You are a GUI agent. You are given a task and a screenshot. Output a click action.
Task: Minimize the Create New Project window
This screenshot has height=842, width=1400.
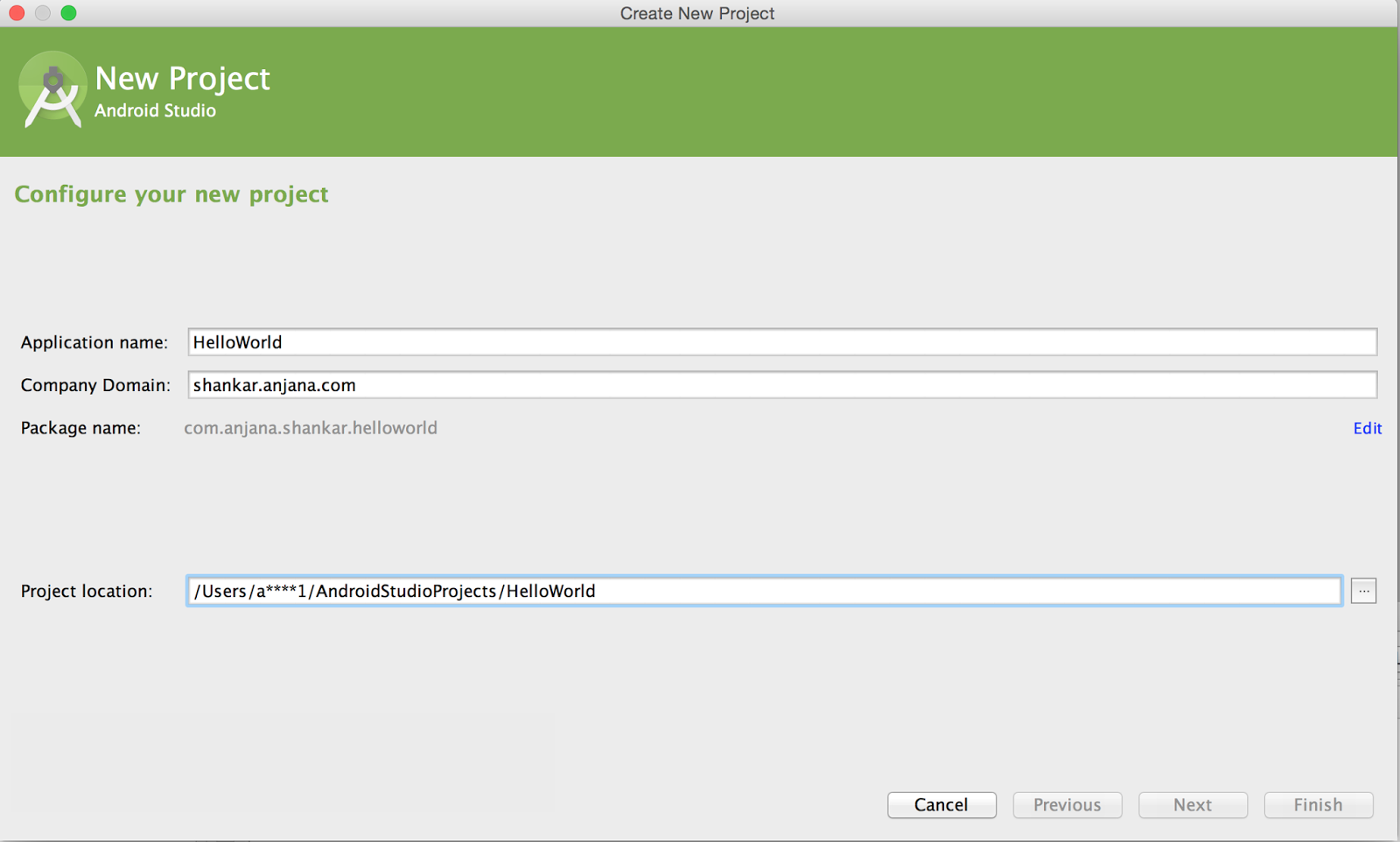43,13
